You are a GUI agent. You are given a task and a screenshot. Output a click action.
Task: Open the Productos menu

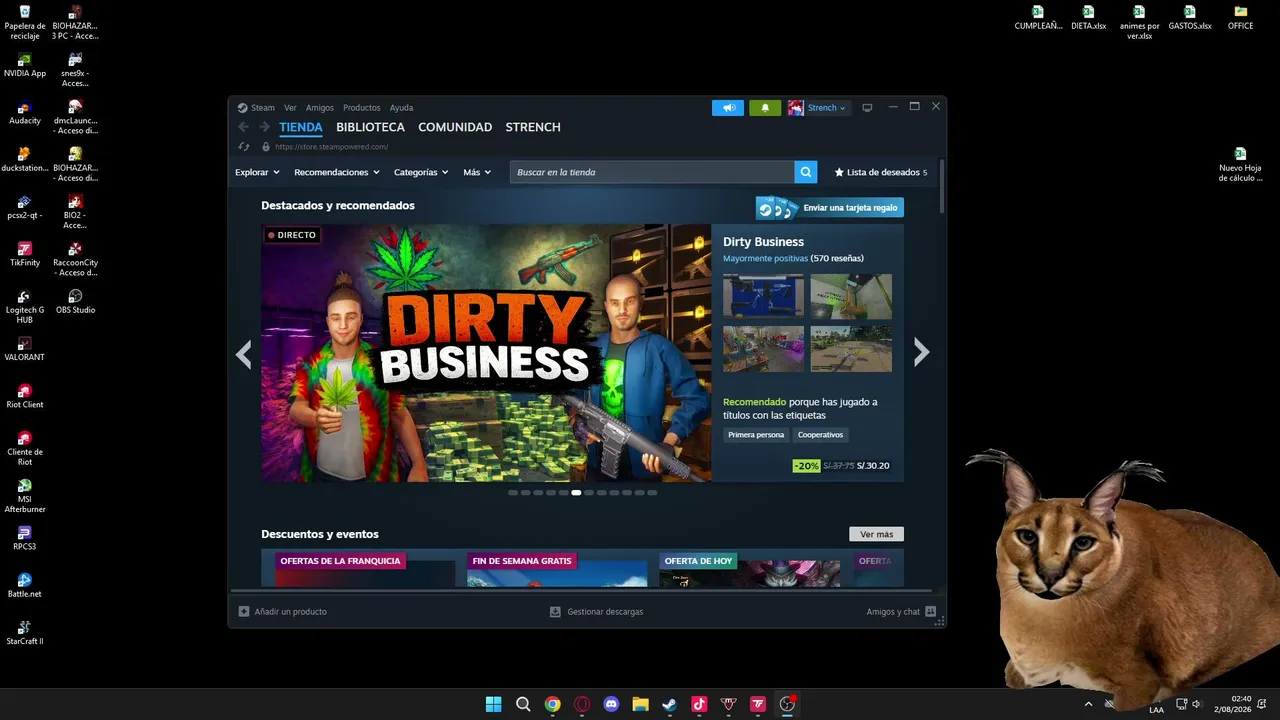pos(362,108)
